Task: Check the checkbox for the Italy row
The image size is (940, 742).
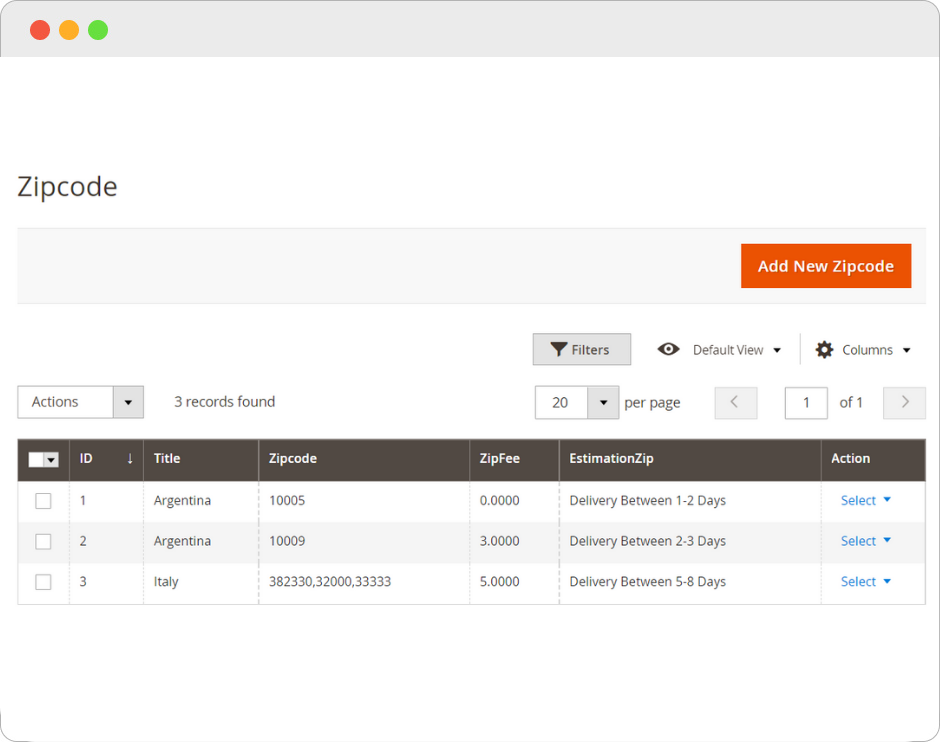Action: 43,581
